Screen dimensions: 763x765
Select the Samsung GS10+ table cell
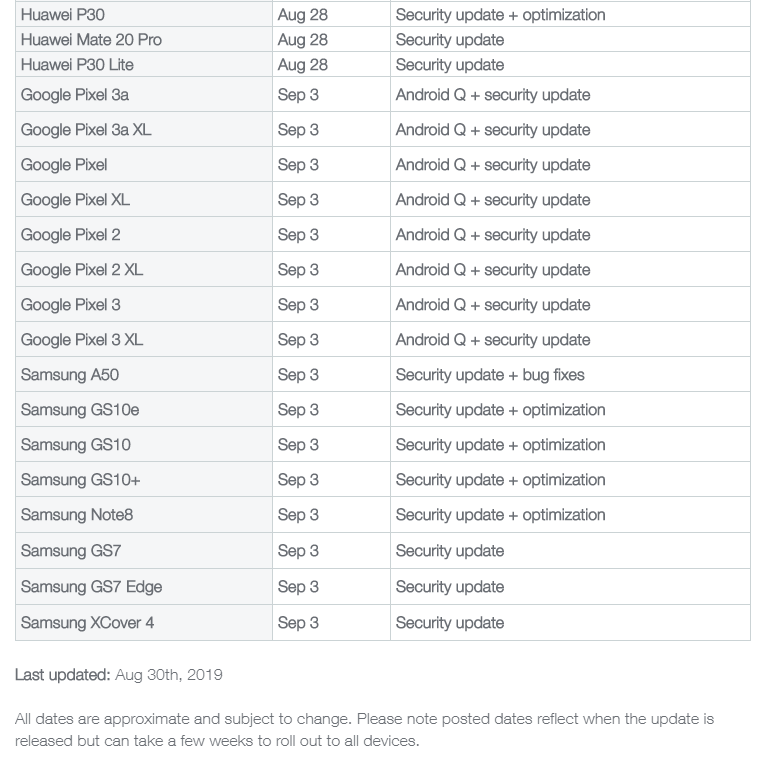coord(80,480)
